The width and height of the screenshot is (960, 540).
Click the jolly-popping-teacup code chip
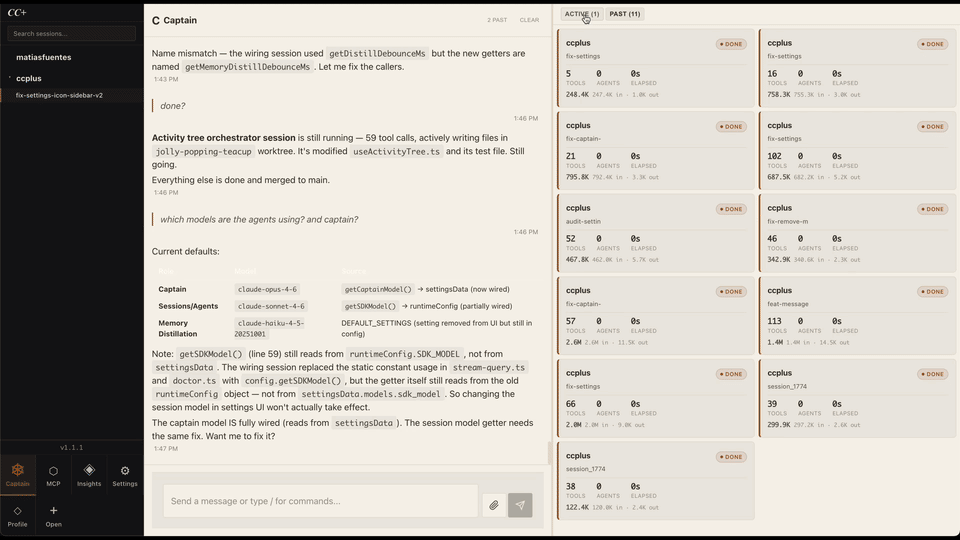pos(203,151)
